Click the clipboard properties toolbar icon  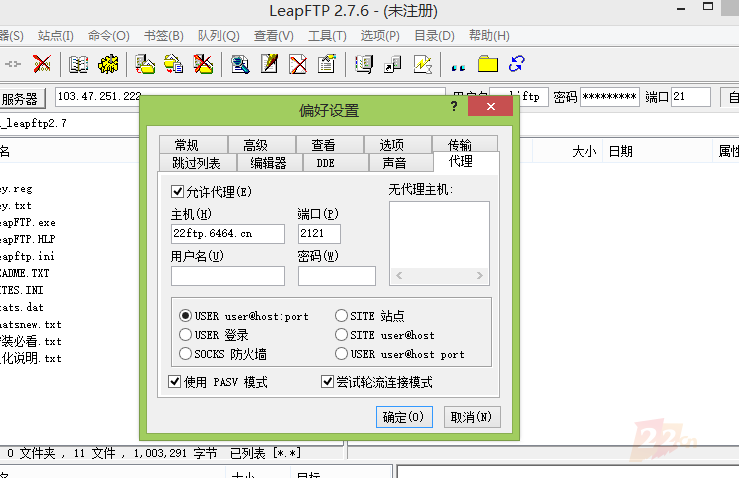tap(327, 64)
